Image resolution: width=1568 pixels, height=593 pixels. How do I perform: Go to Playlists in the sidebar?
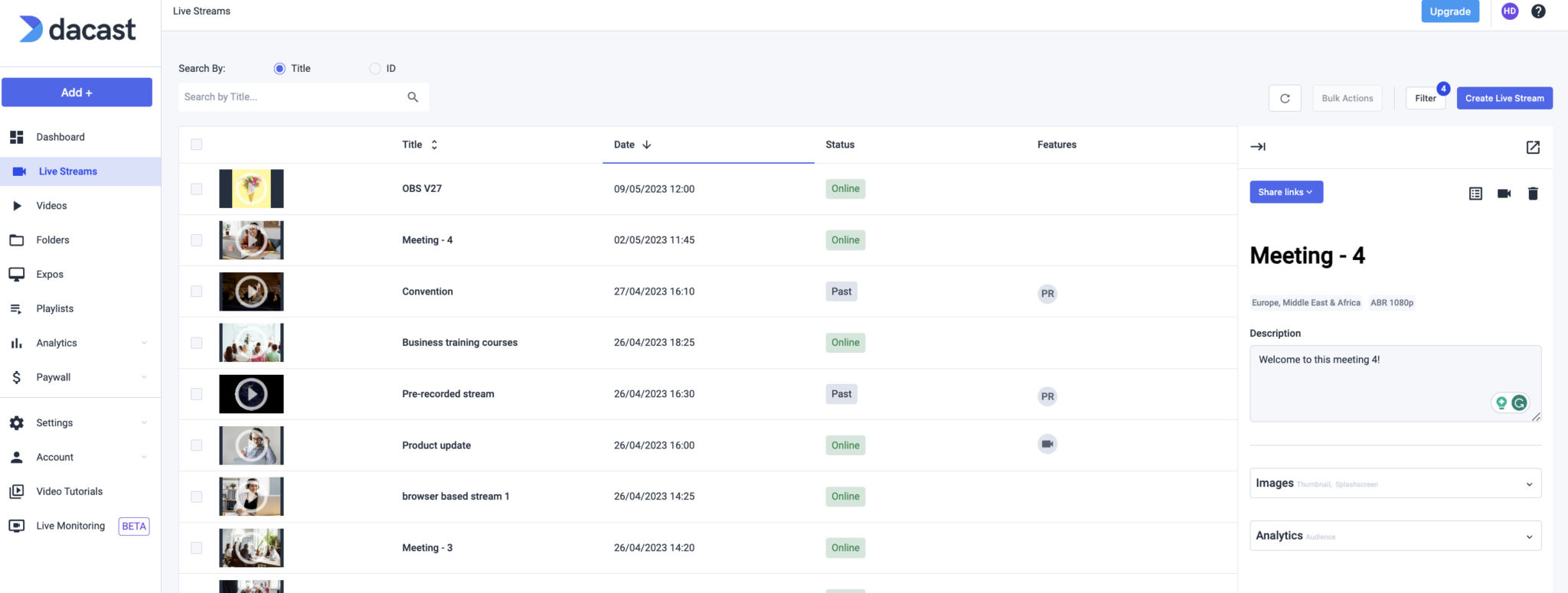[54, 308]
